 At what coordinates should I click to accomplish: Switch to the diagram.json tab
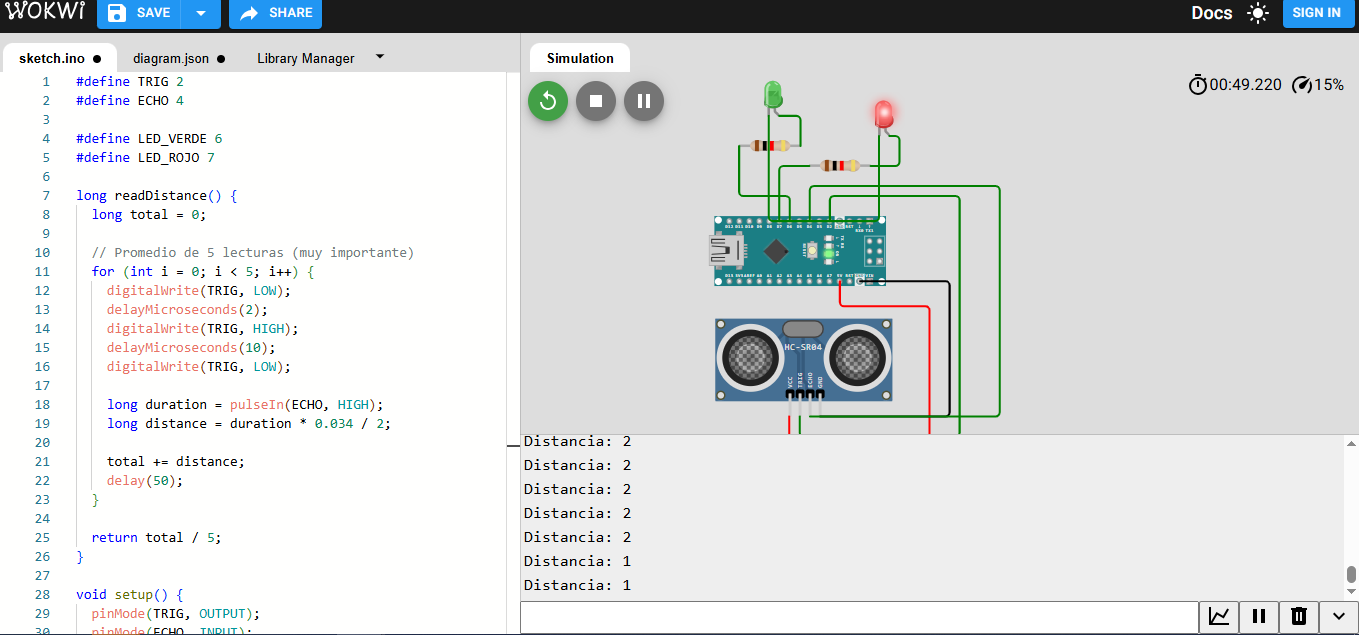pyautogui.click(x=178, y=58)
